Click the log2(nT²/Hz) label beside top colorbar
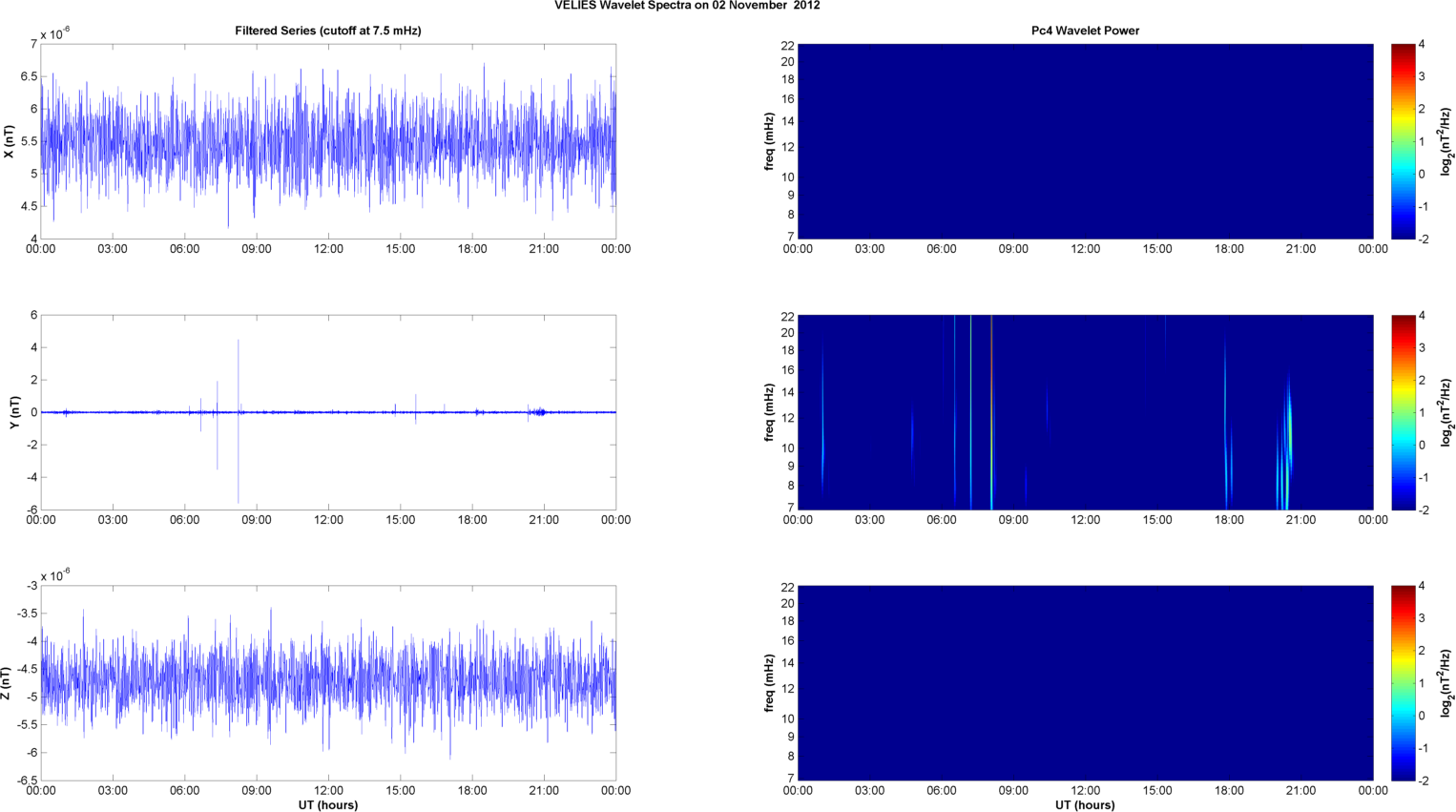The image size is (1456, 812). click(1447, 141)
